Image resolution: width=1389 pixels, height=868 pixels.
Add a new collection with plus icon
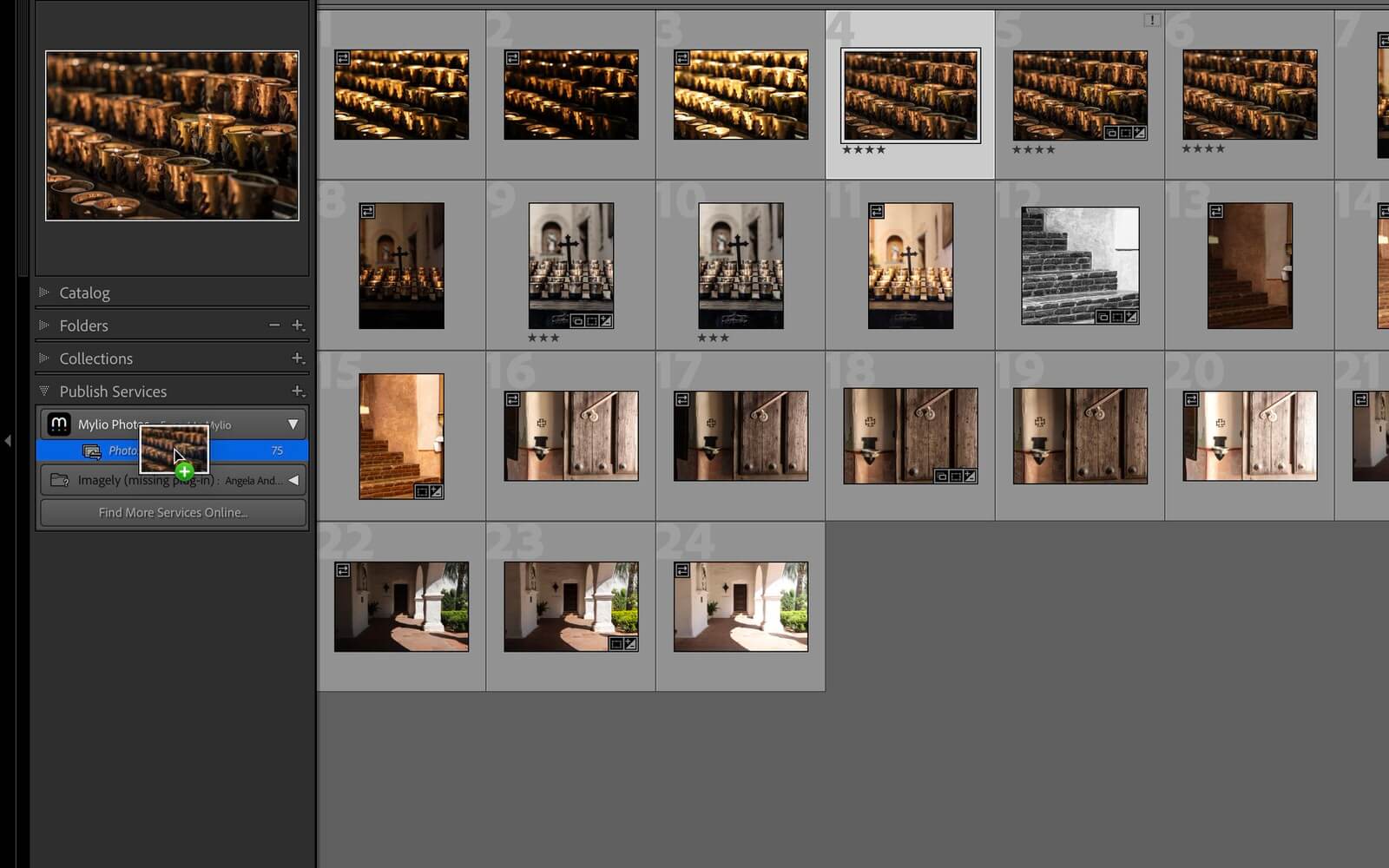point(297,358)
